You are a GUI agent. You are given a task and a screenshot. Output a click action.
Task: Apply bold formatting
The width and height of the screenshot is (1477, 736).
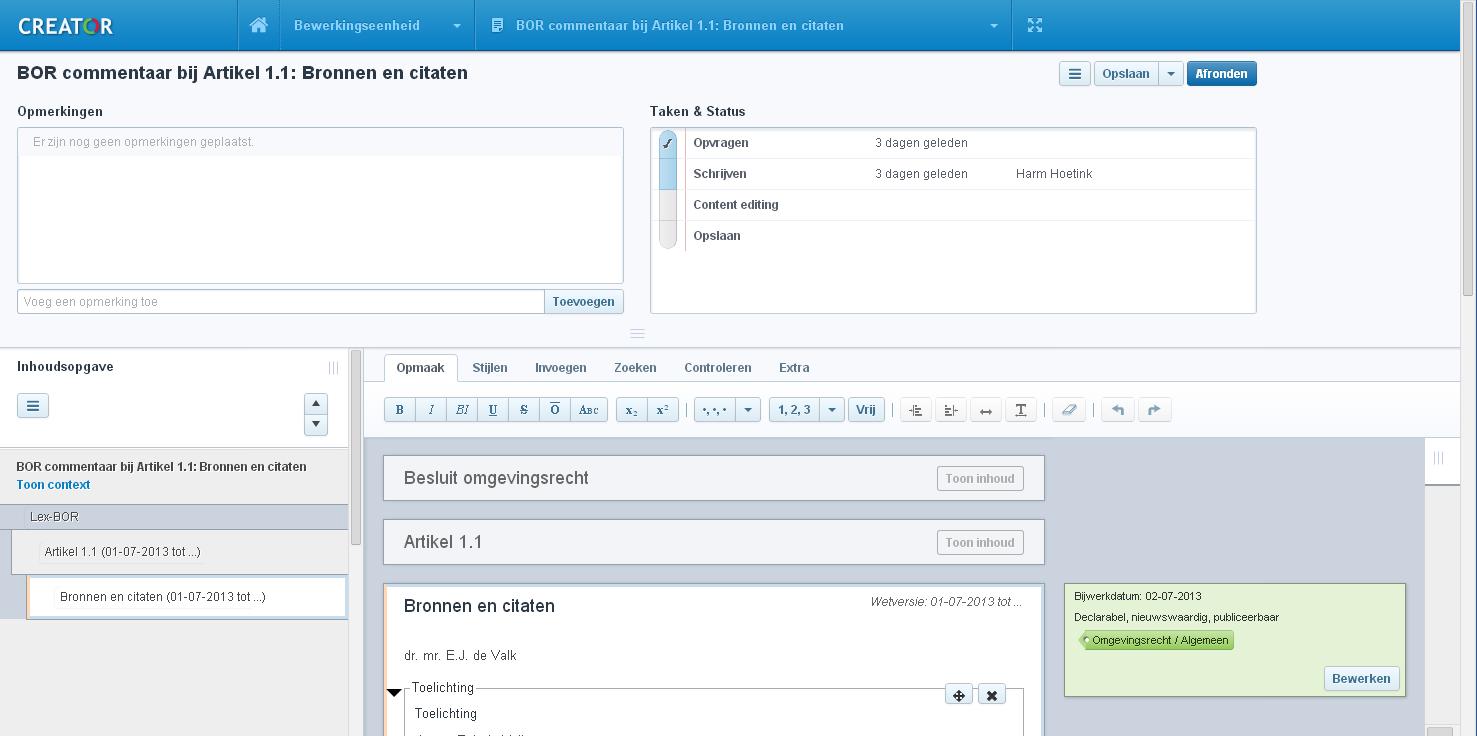click(400, 410)
